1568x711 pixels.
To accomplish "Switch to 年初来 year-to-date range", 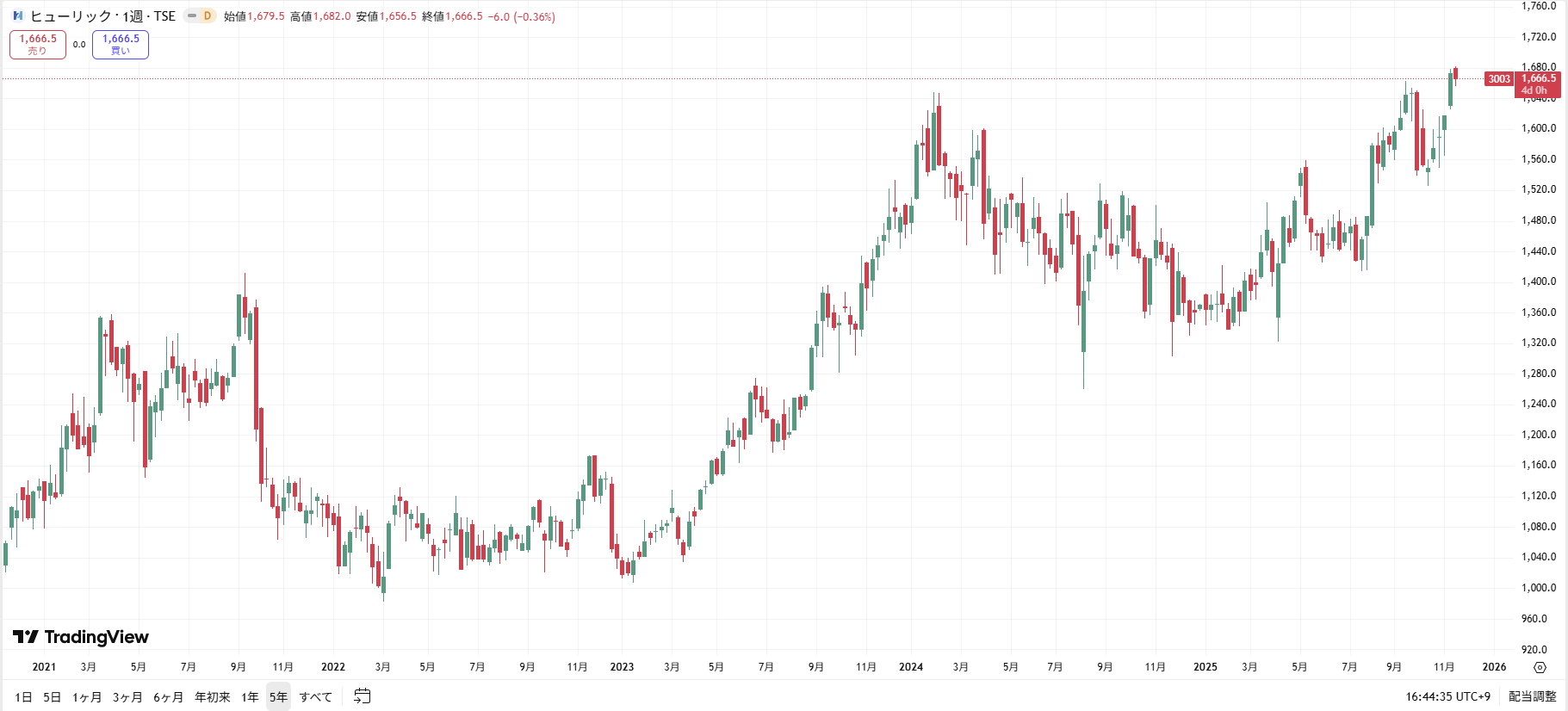I will (x=212, y=697).
